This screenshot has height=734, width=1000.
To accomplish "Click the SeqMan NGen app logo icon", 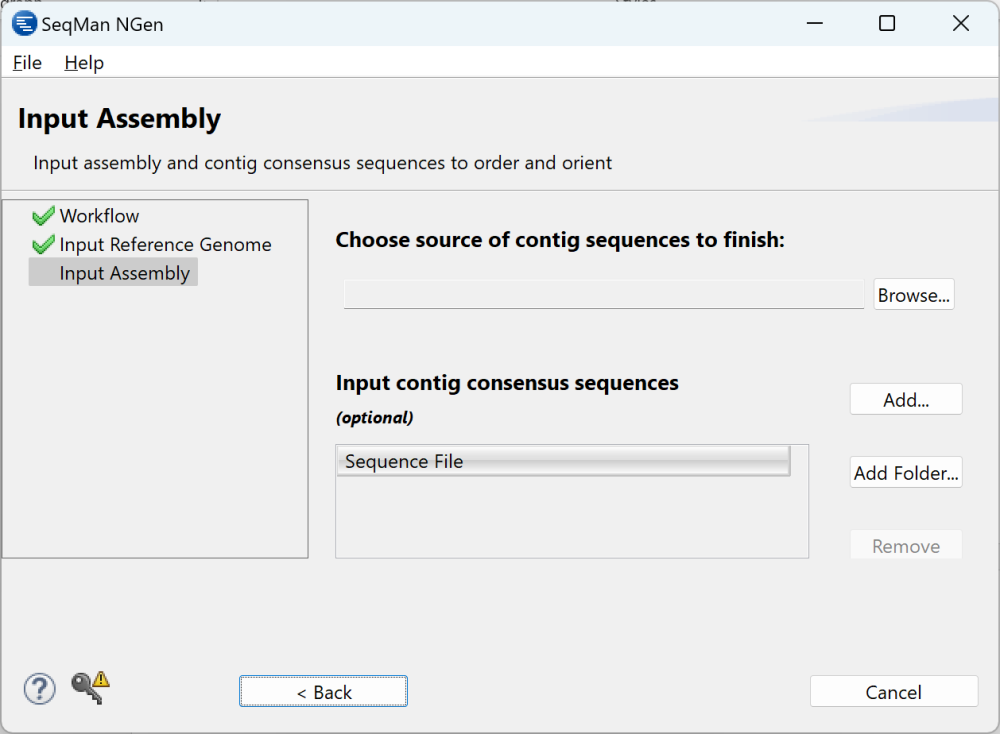I will pos(24,24).
